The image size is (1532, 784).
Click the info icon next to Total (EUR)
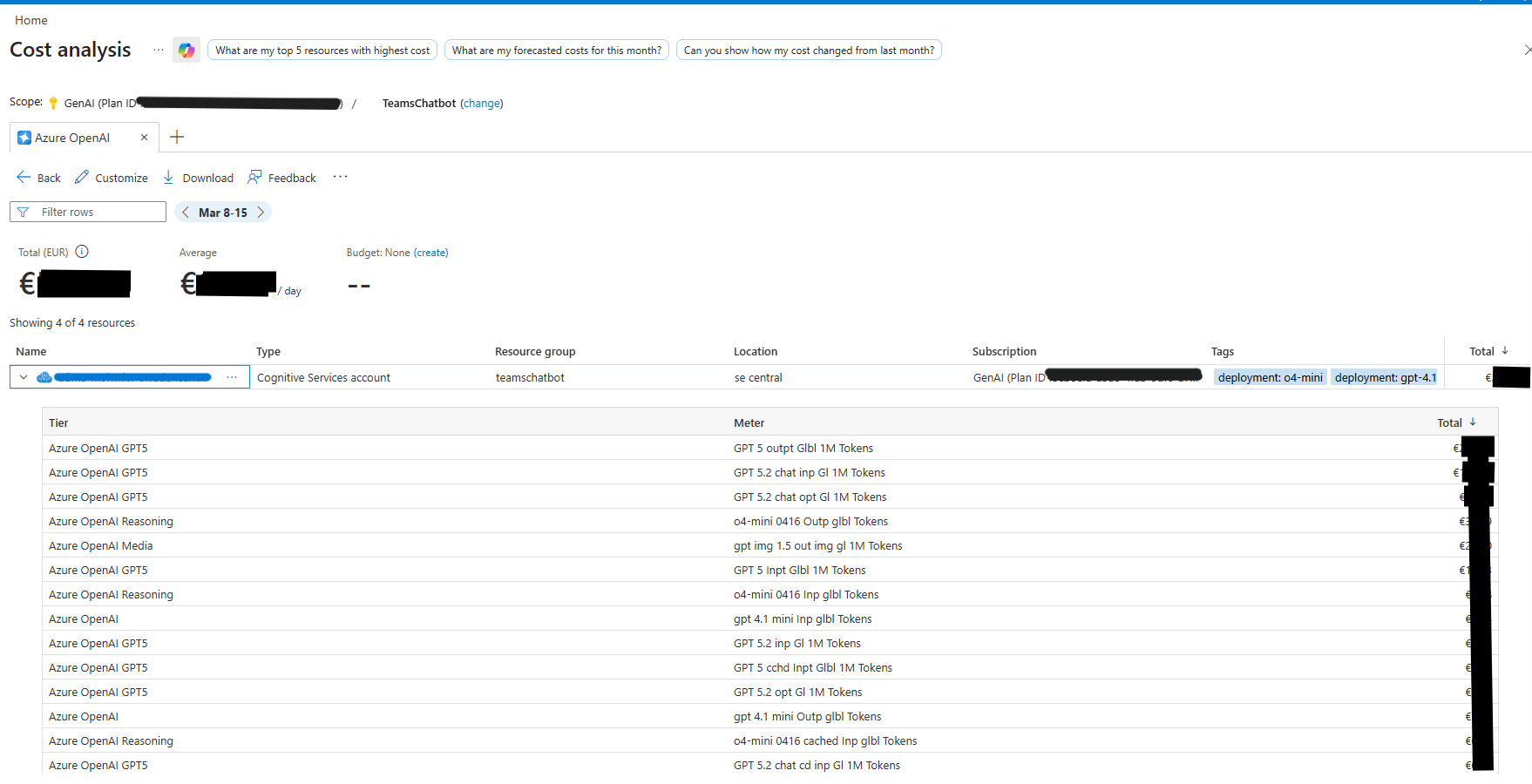tap(82, 252)
